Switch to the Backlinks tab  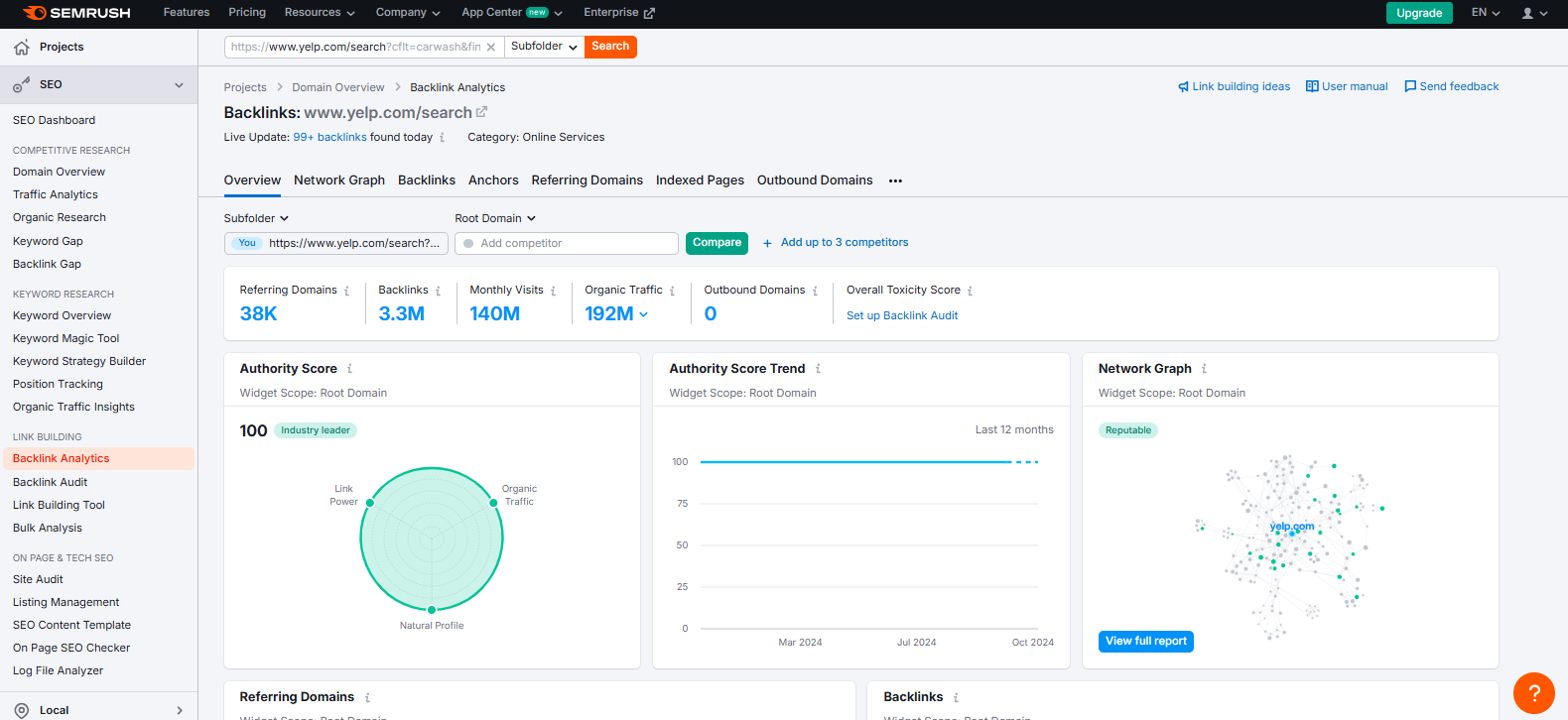coord(427,180)
